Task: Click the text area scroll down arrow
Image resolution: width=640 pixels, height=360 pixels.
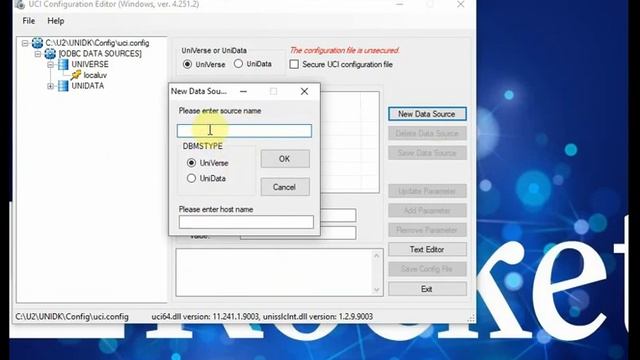Action: pyautogui.click(x=377, y=290)
